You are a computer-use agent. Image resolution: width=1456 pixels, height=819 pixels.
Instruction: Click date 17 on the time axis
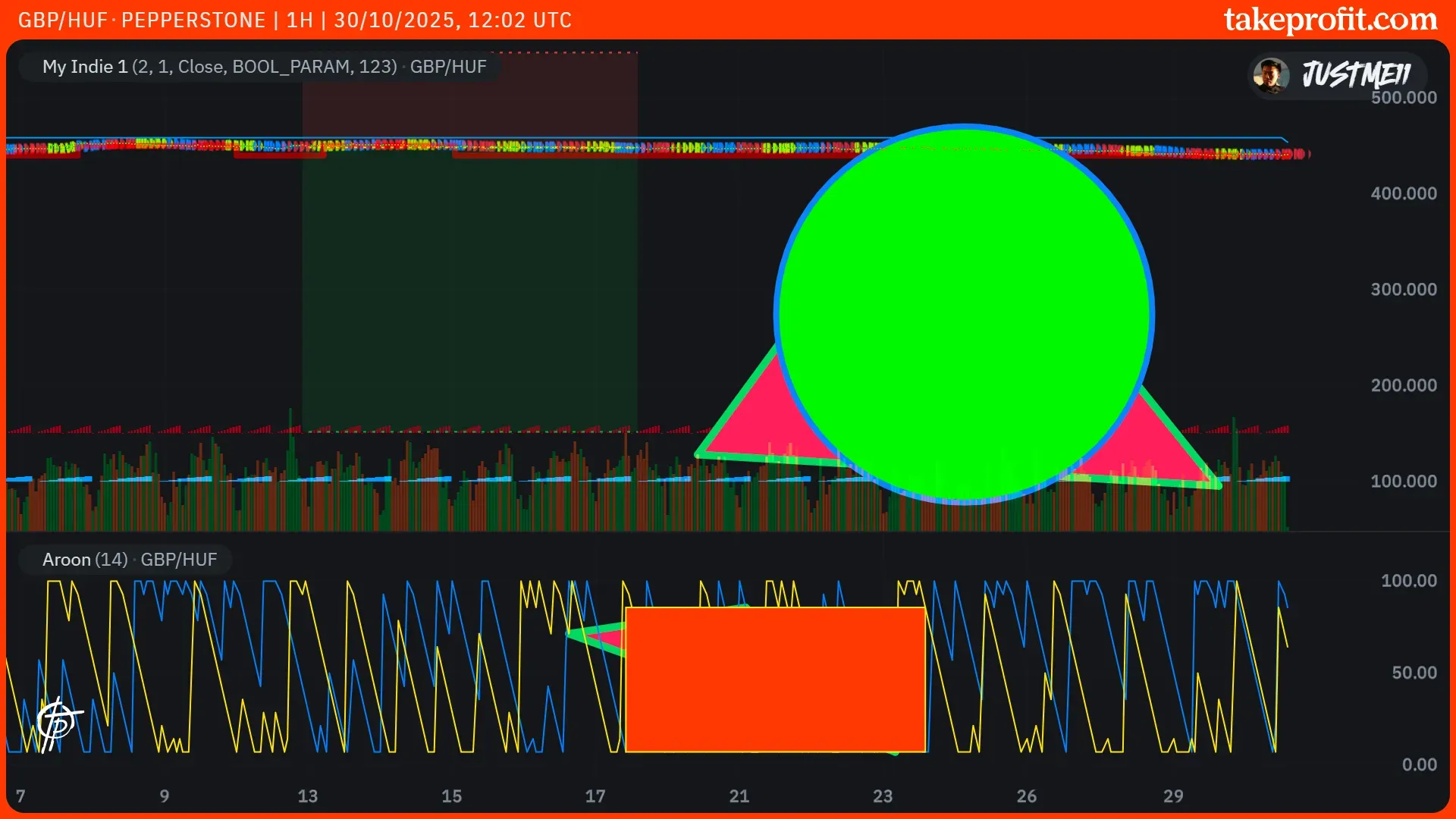click(595, 796)
